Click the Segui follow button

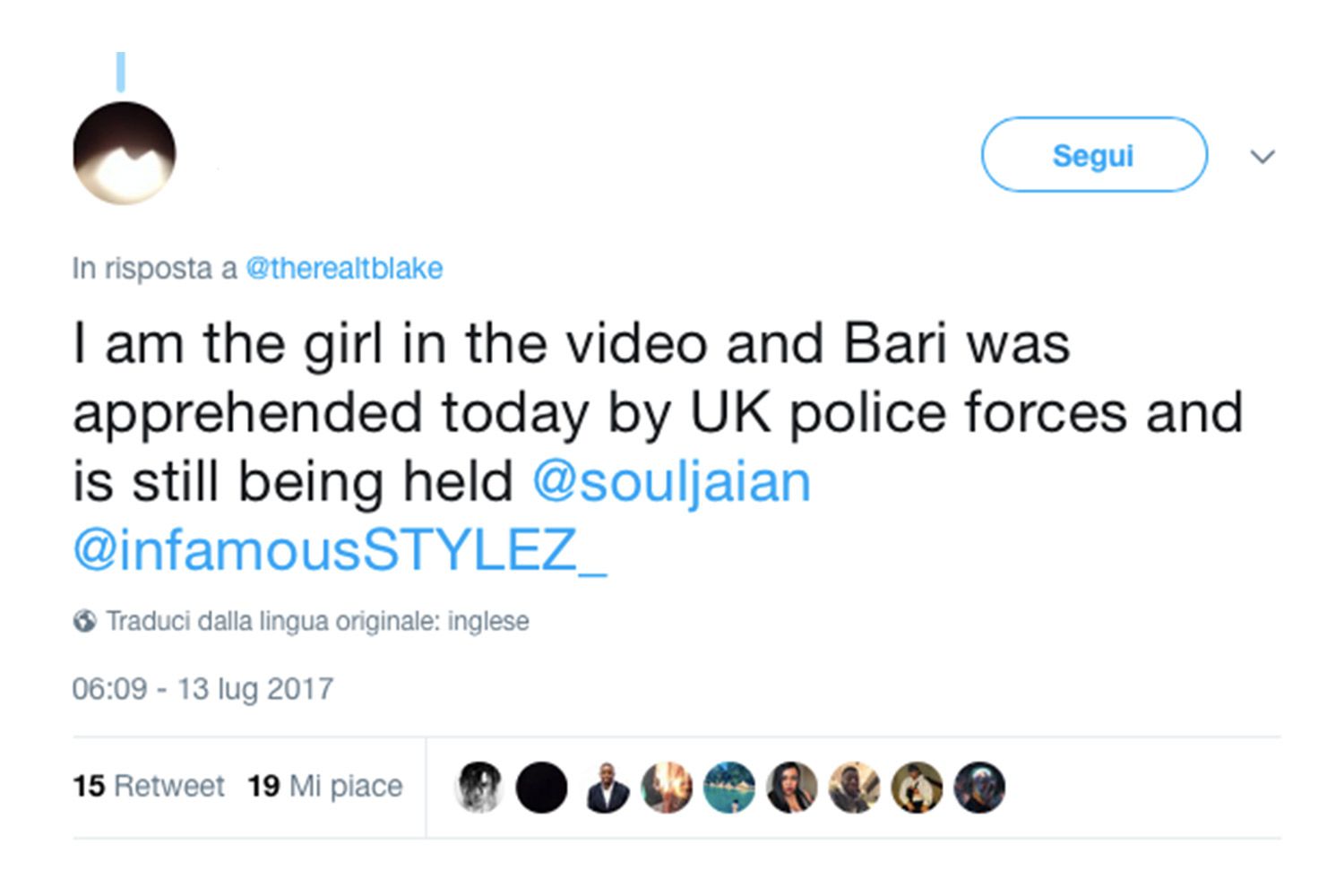point(1094,155)
